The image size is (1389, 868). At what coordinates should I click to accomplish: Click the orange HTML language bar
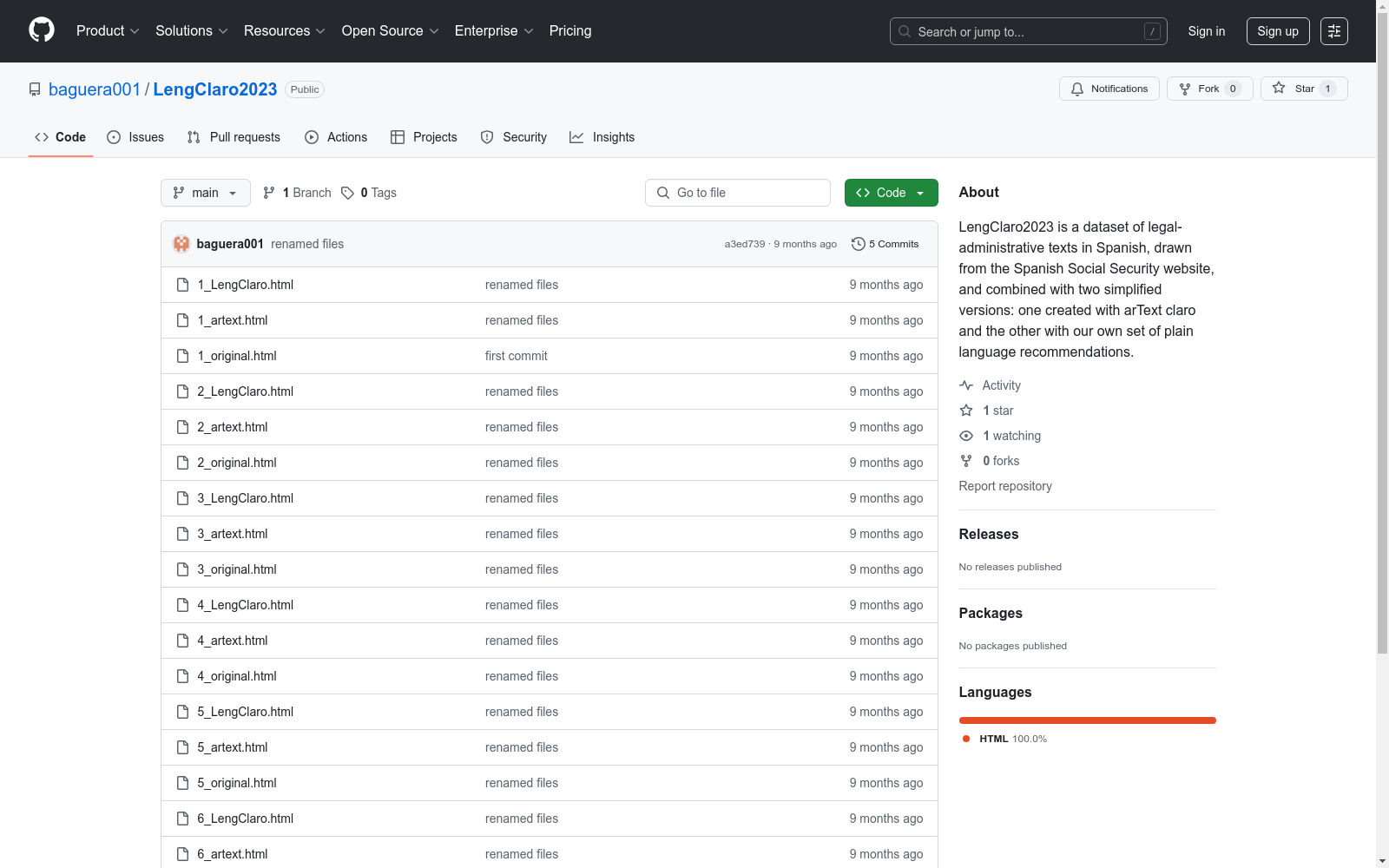click(1088, 720)
